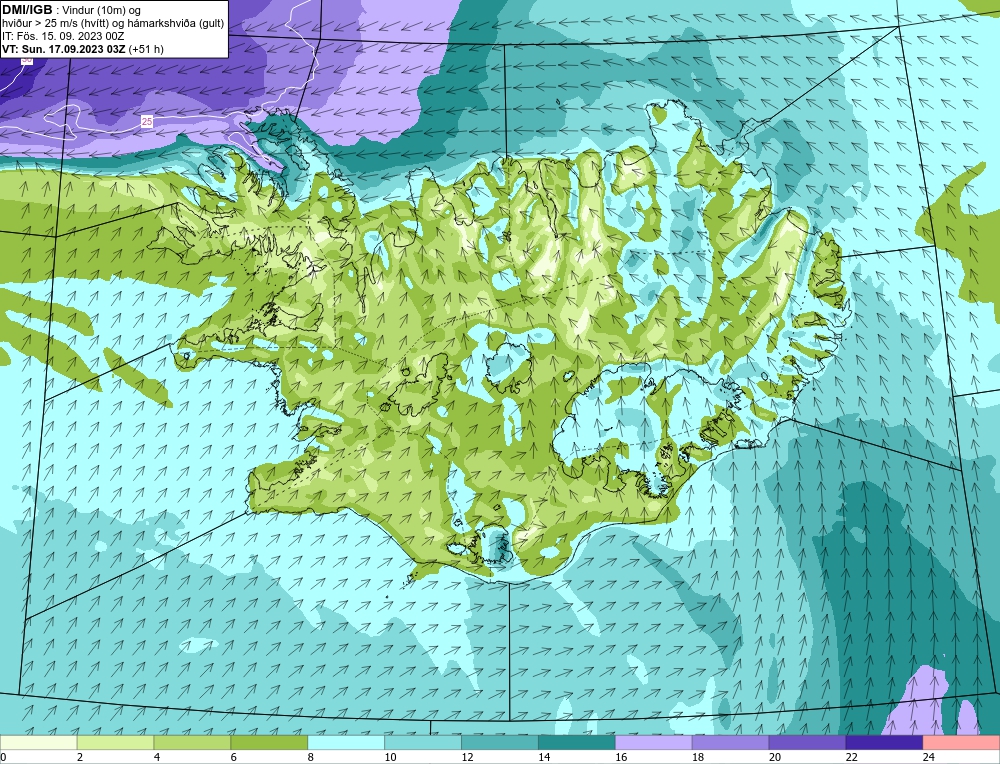Click the 'DMI/IGB' title text
The image size is (1000, 764).
27,10
